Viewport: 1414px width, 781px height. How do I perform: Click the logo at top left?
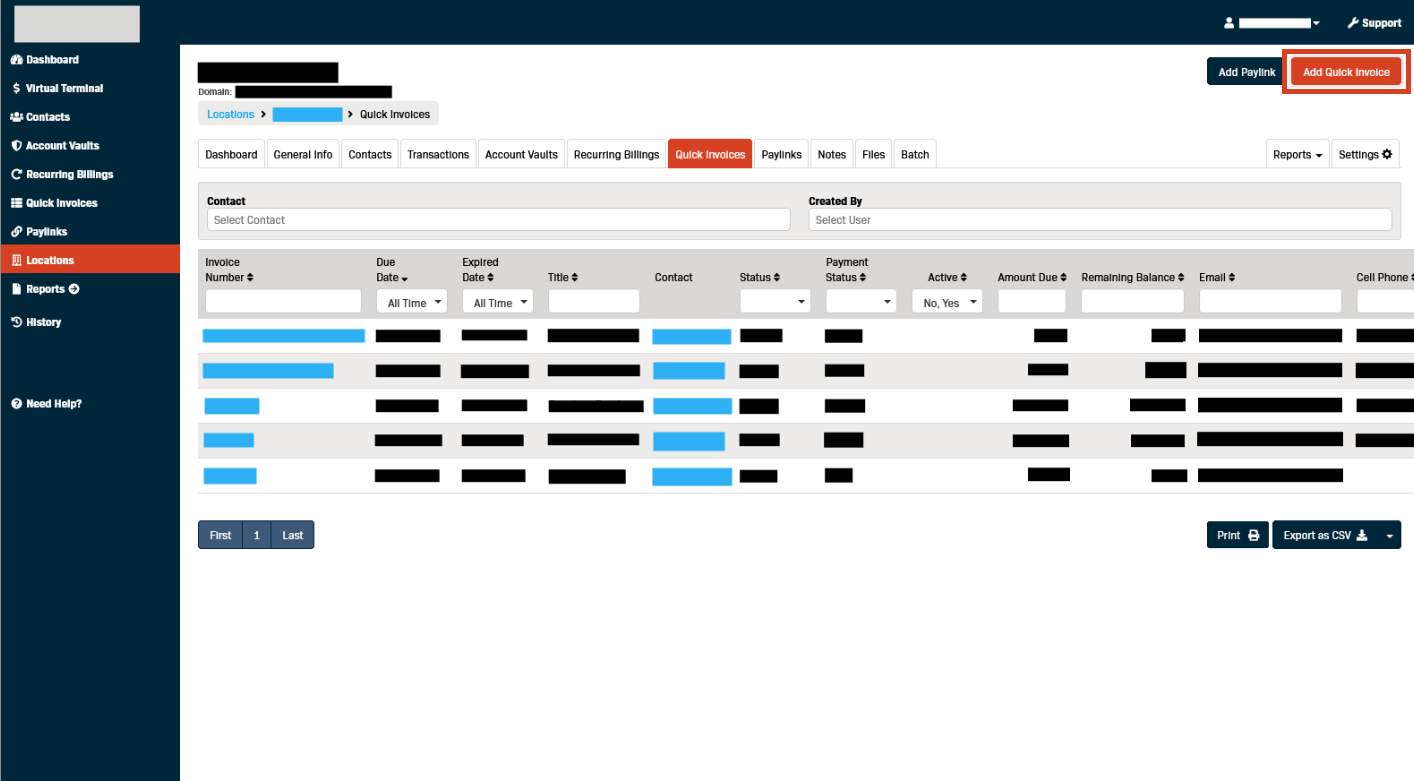[x=77, y=24]
